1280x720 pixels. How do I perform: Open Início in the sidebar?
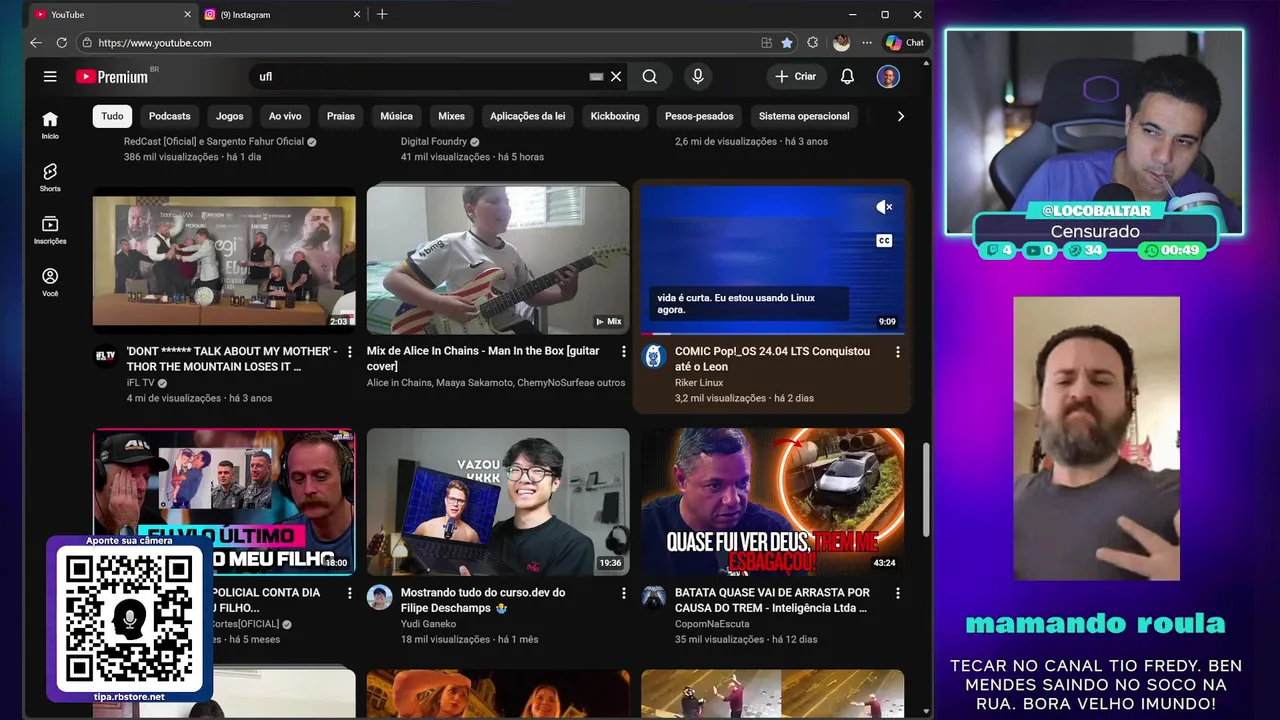[x=50, y=125]
